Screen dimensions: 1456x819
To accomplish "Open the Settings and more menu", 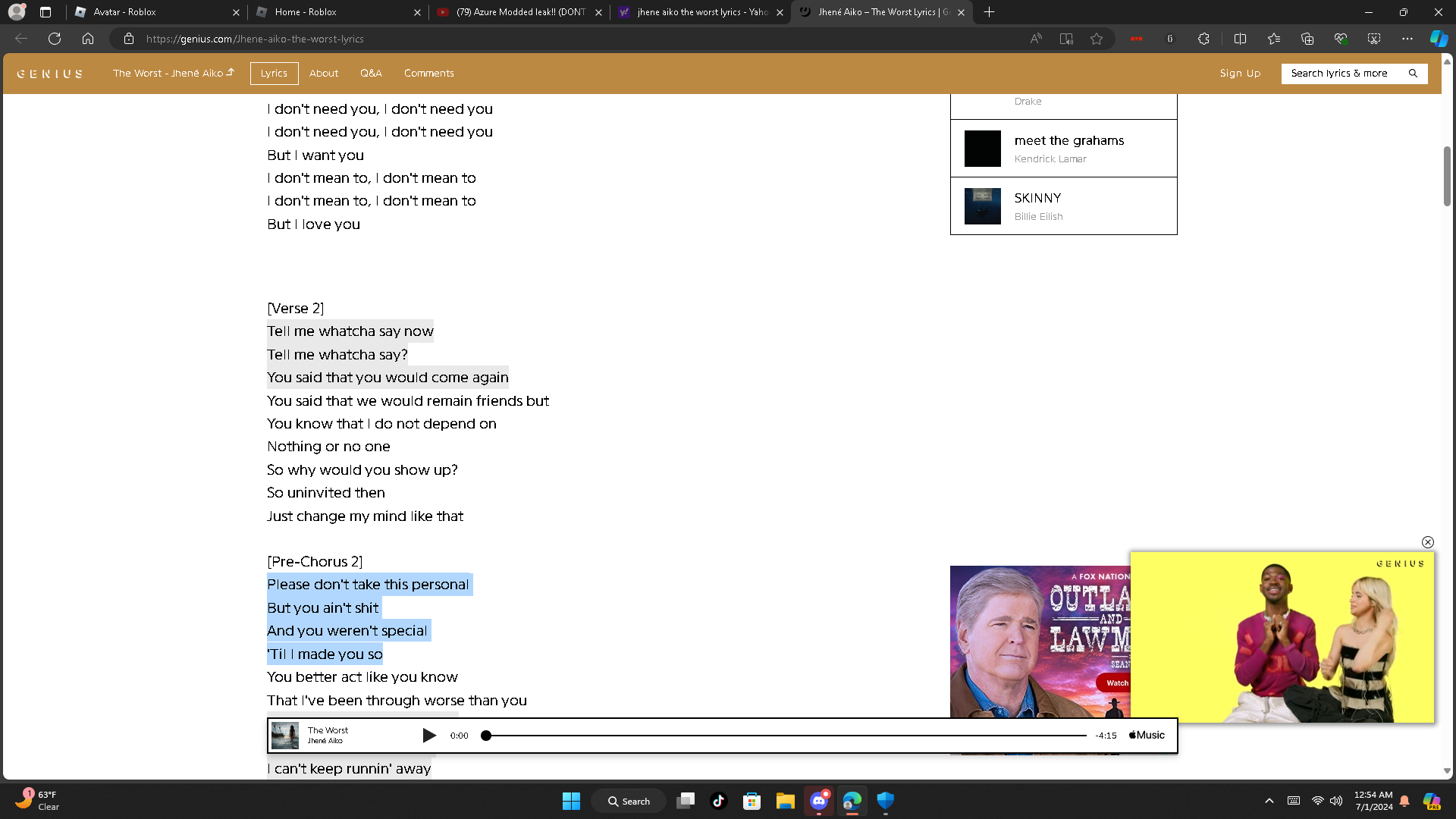I will [x=1407, y=39].
